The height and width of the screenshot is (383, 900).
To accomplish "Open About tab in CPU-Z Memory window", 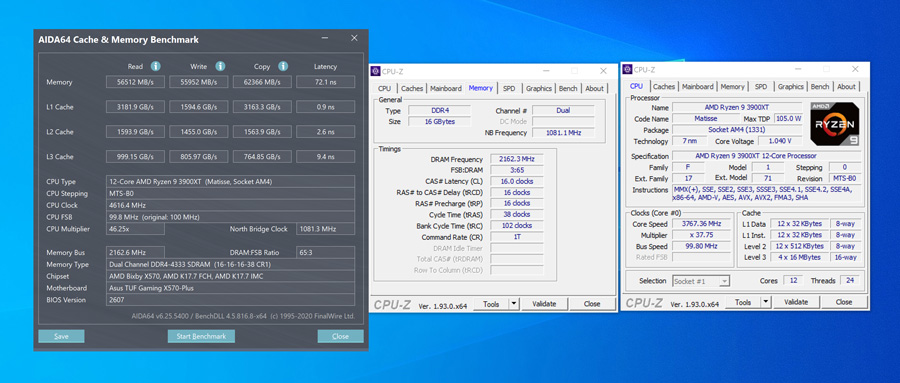I will 595,88.
